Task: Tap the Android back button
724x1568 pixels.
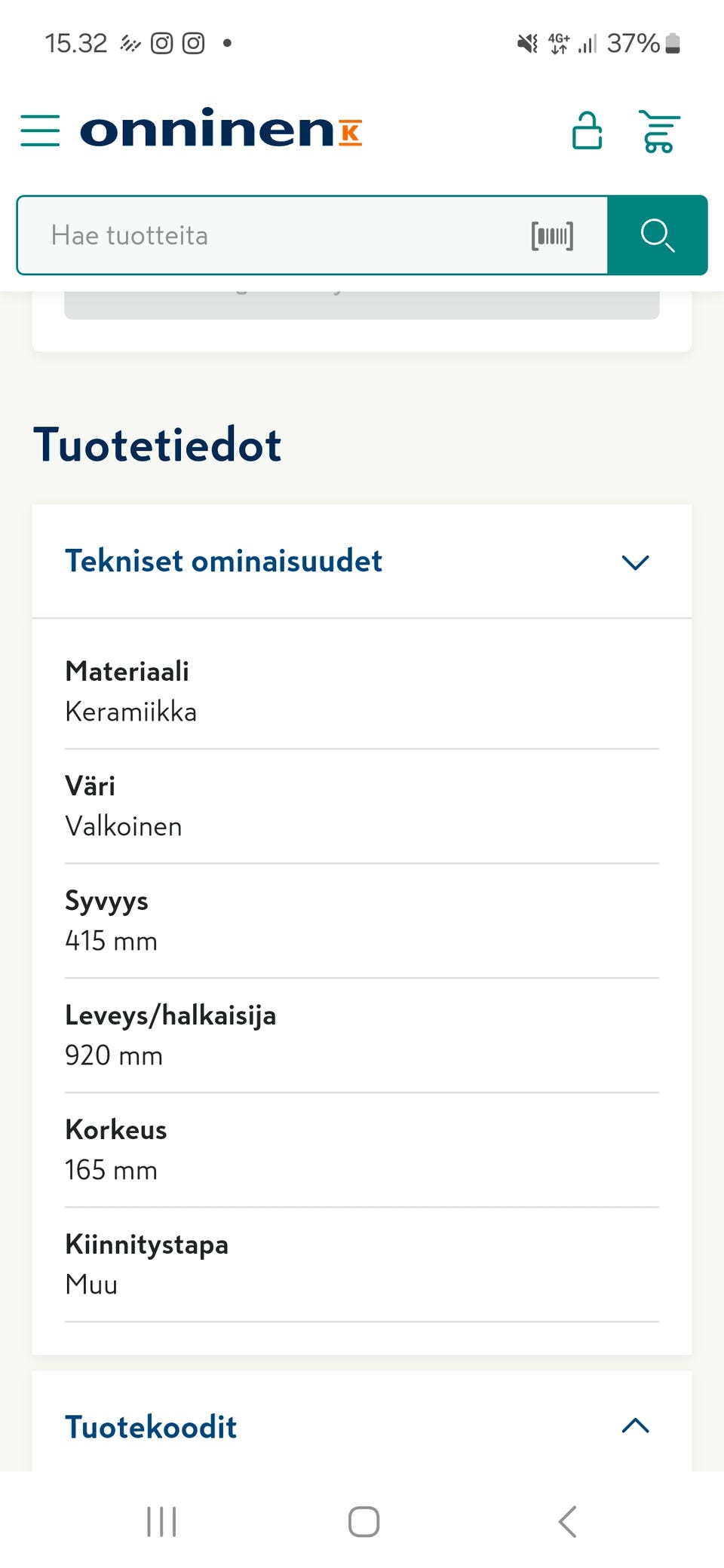Action: click(567, 1521)
